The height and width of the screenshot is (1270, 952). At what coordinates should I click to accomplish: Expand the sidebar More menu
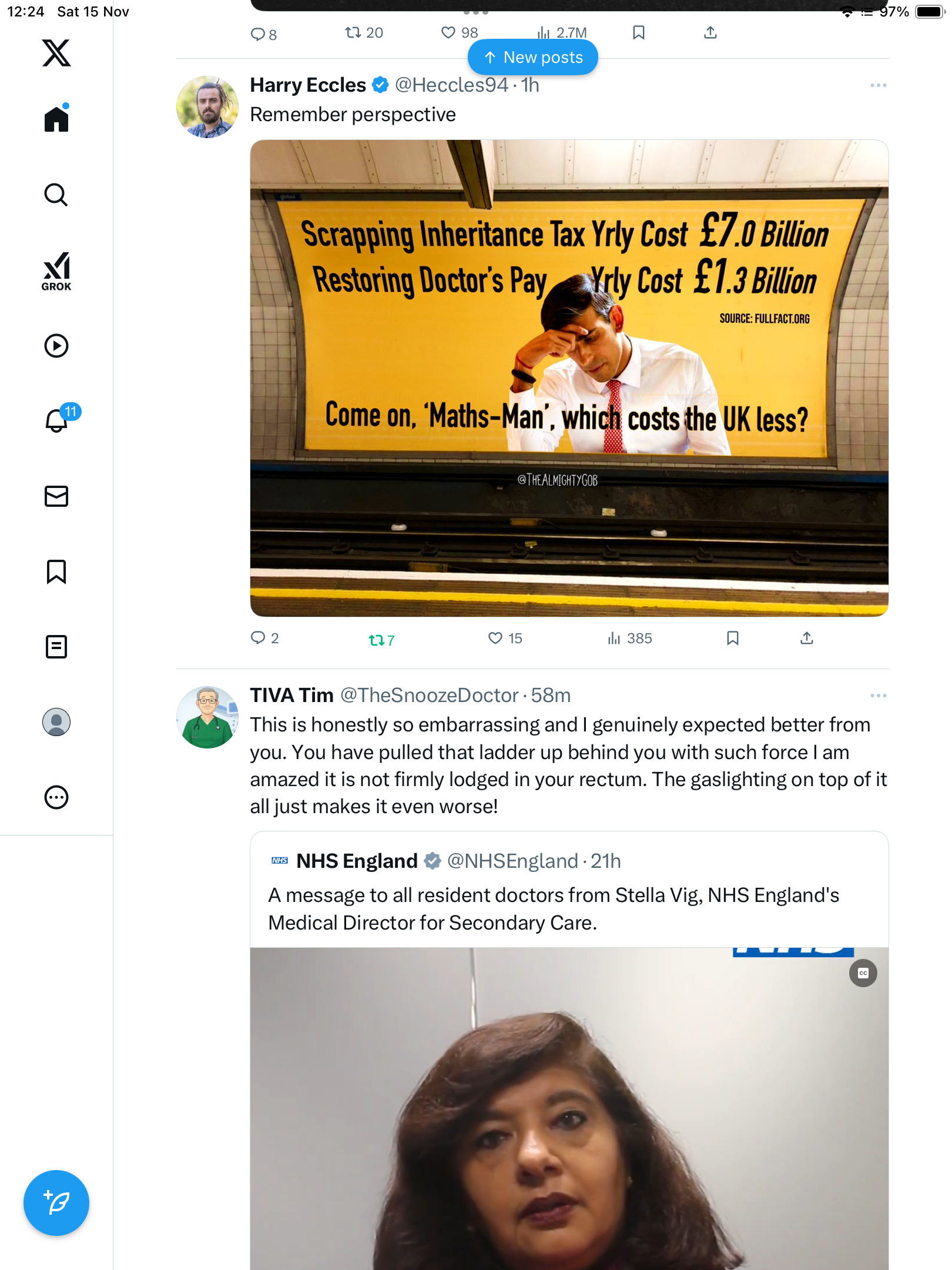tap(56, 797)
